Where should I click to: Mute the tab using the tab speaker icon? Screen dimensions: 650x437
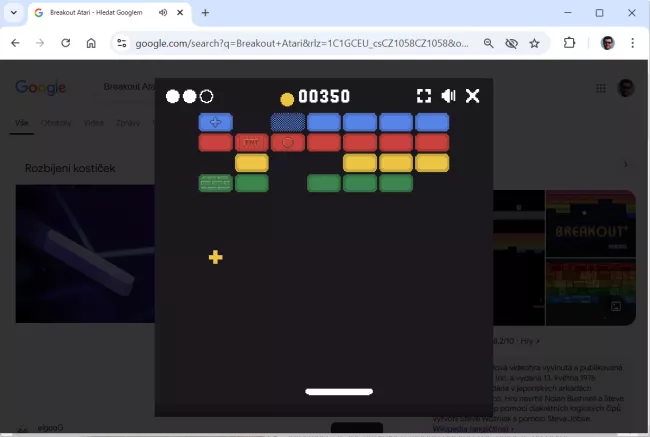pos(162,13)
